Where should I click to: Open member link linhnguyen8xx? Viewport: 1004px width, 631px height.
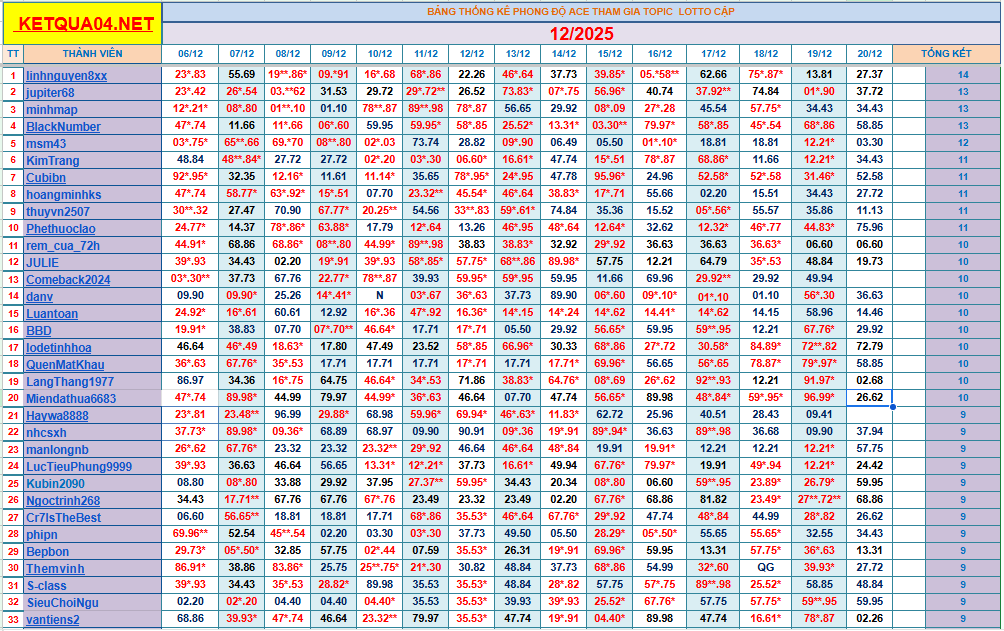coord(66,76)
